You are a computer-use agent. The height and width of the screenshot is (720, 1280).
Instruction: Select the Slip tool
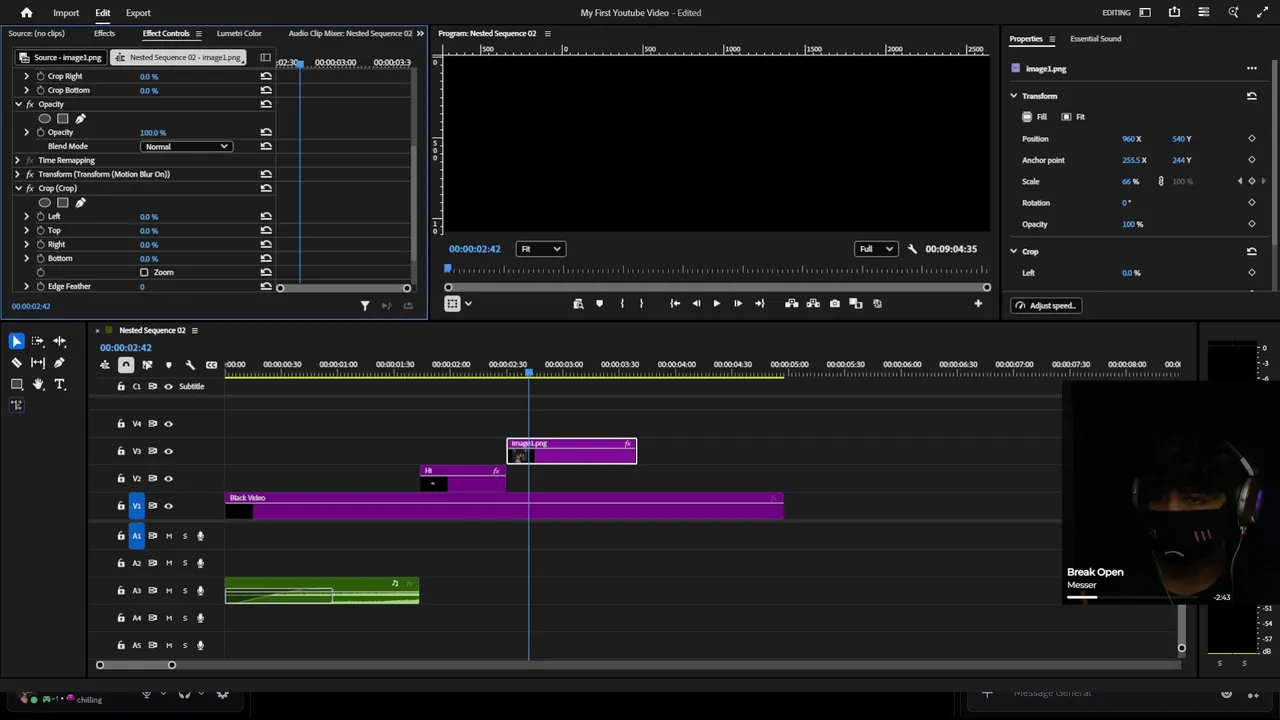pyautogui.click(x=38, y=363)
